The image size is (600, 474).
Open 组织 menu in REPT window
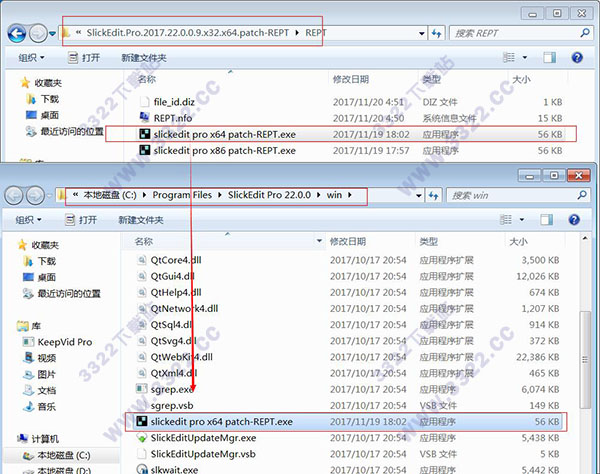click(31, 58)
